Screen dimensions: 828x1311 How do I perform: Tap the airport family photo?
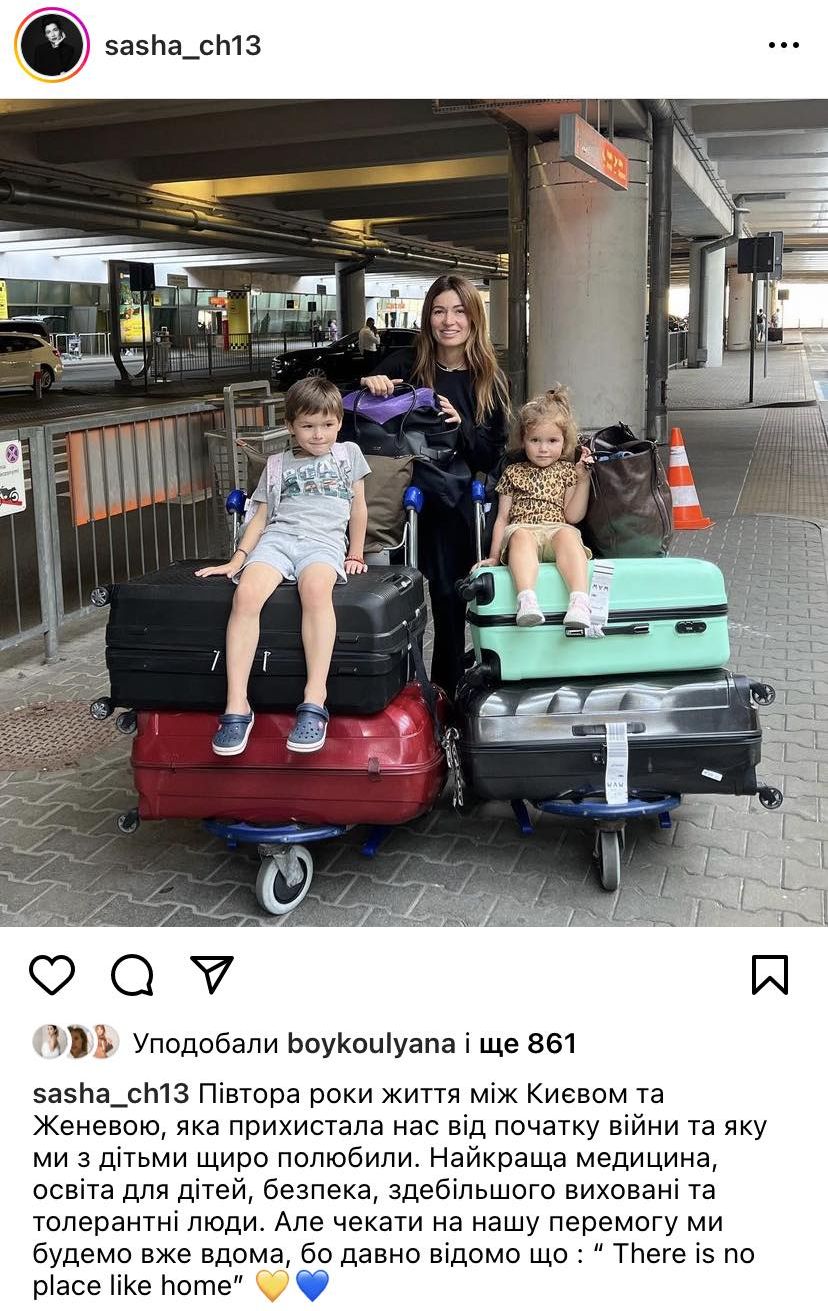pos(414,513)
